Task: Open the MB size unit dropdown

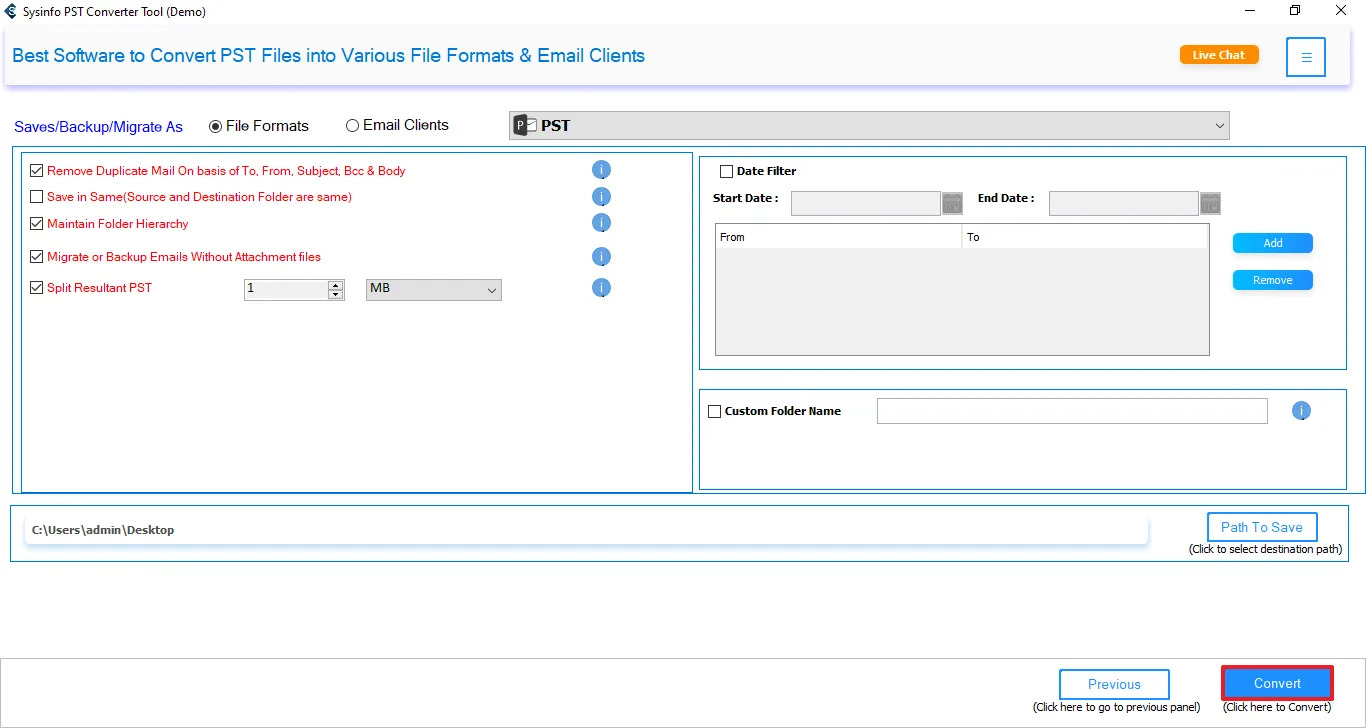Action: pyautogui.click(x=491, y=289)
